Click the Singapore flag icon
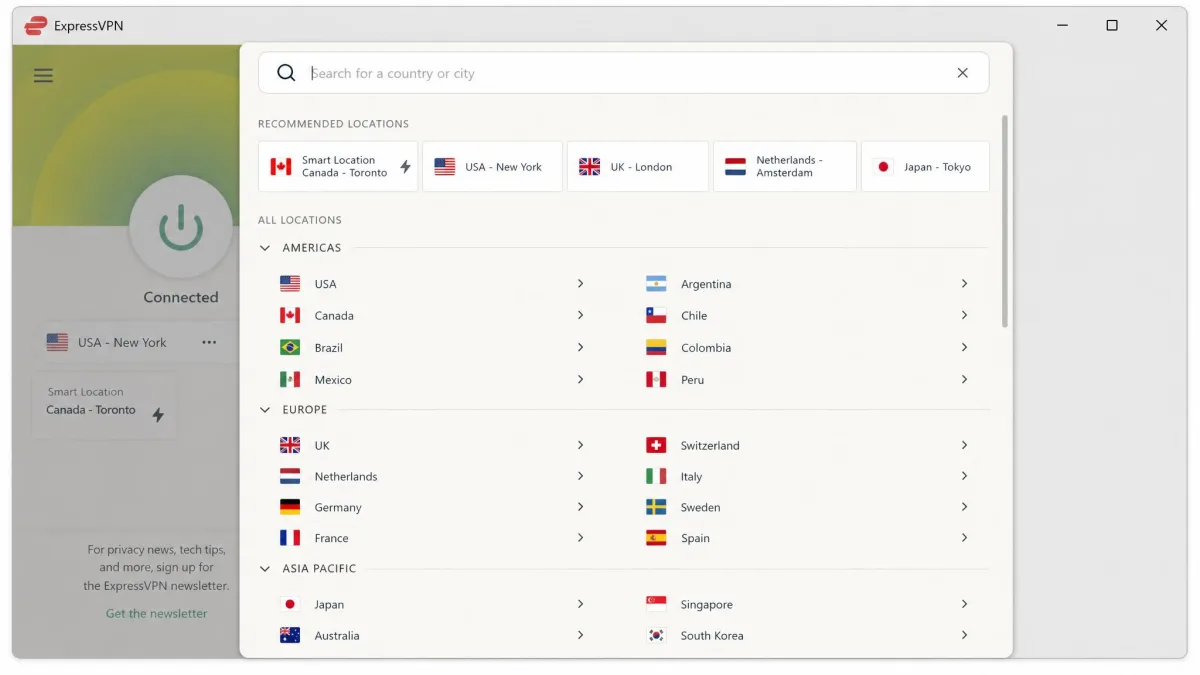The width and height of the screenshot is (1200, 675). pyautogui.click(x=656, y=604)
